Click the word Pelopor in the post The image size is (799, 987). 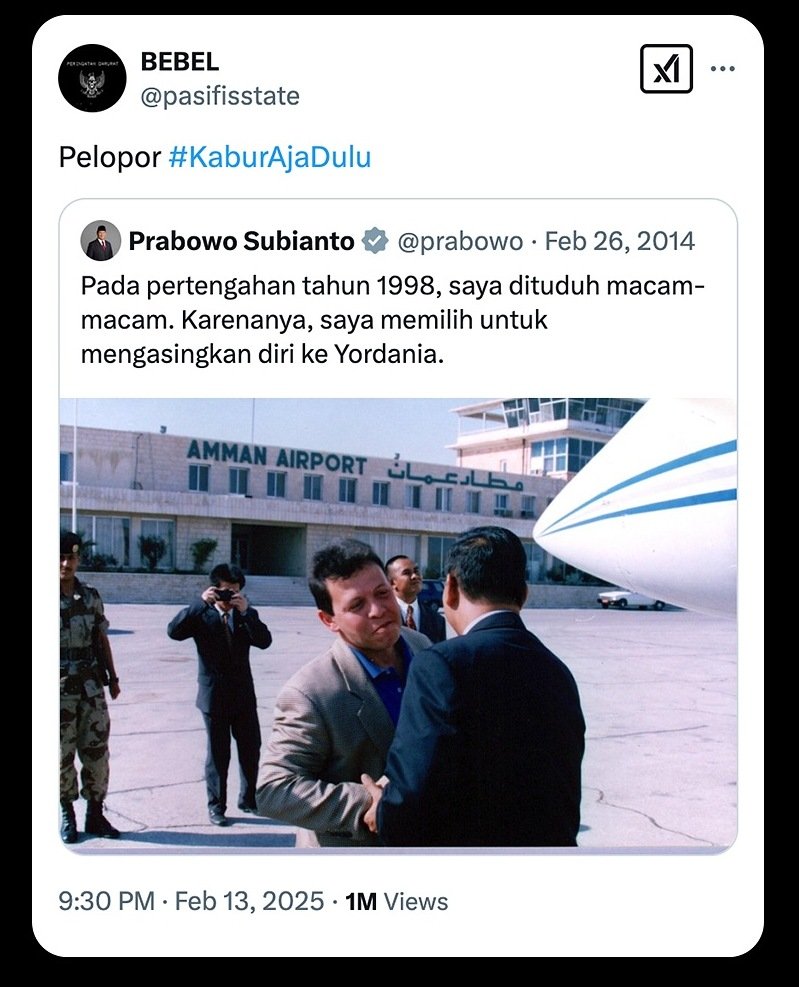click(109, 158)
